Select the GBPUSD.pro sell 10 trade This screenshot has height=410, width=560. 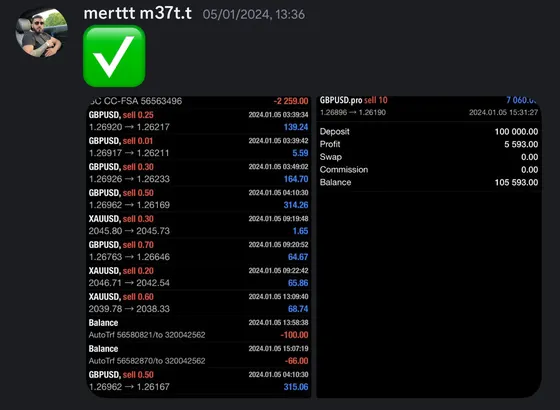pyautogui.click(x=429, y=106)
